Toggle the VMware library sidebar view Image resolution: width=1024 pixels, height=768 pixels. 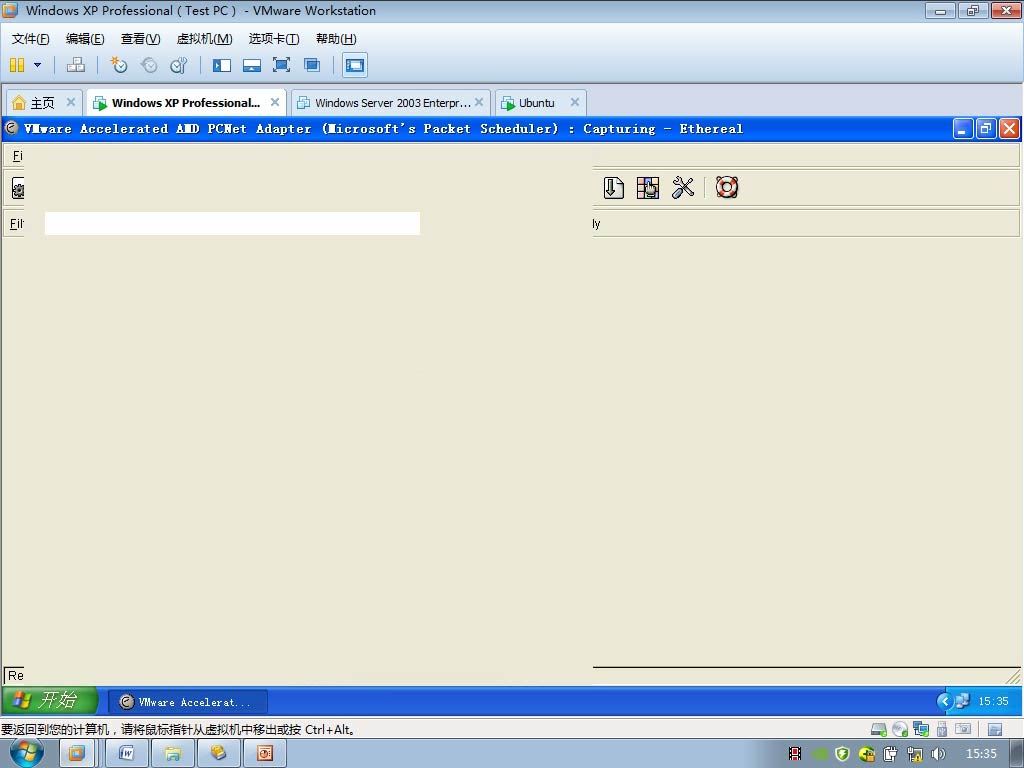click(221, 65)
